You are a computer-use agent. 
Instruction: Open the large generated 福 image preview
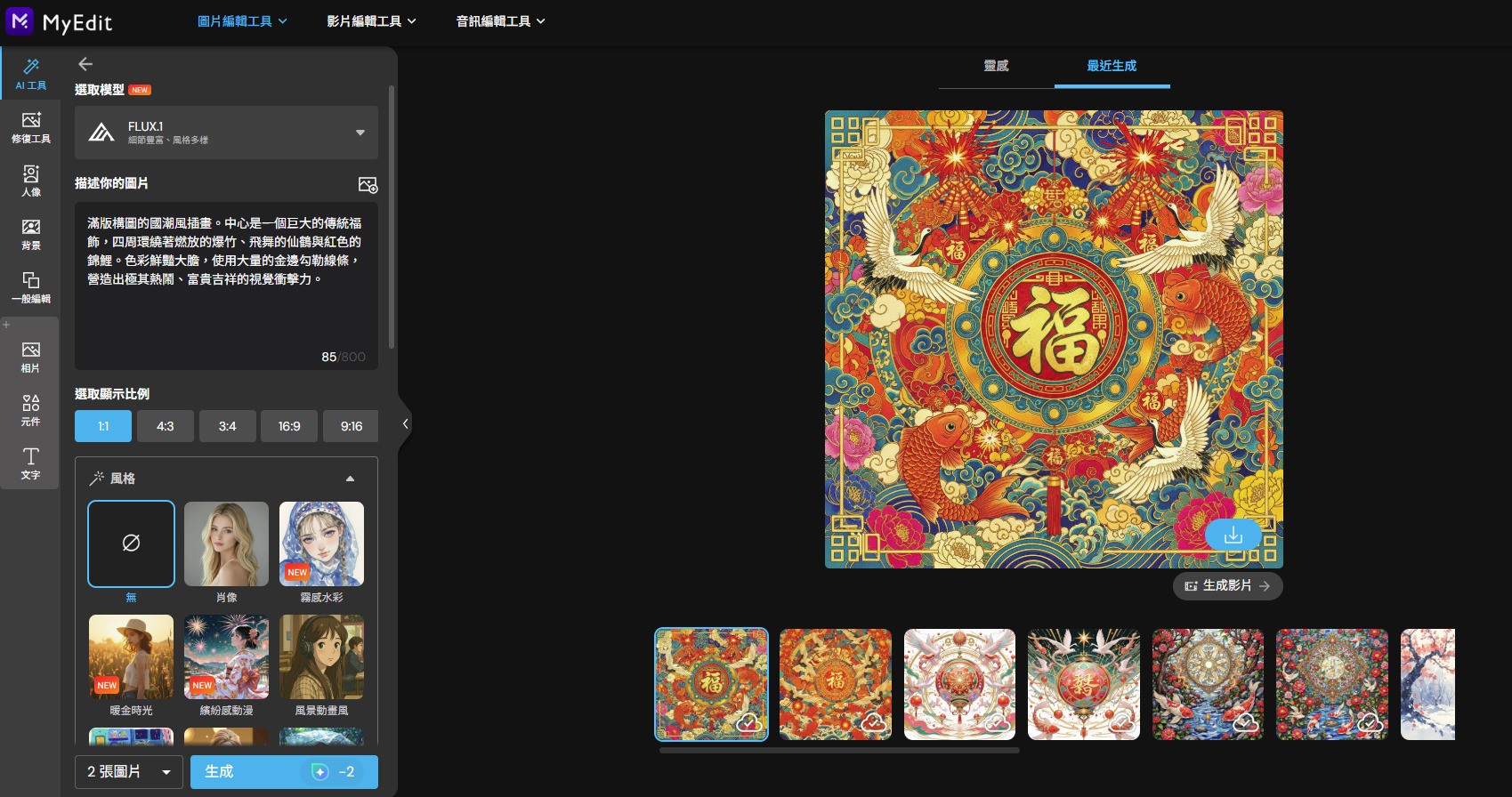point(1054,339)
